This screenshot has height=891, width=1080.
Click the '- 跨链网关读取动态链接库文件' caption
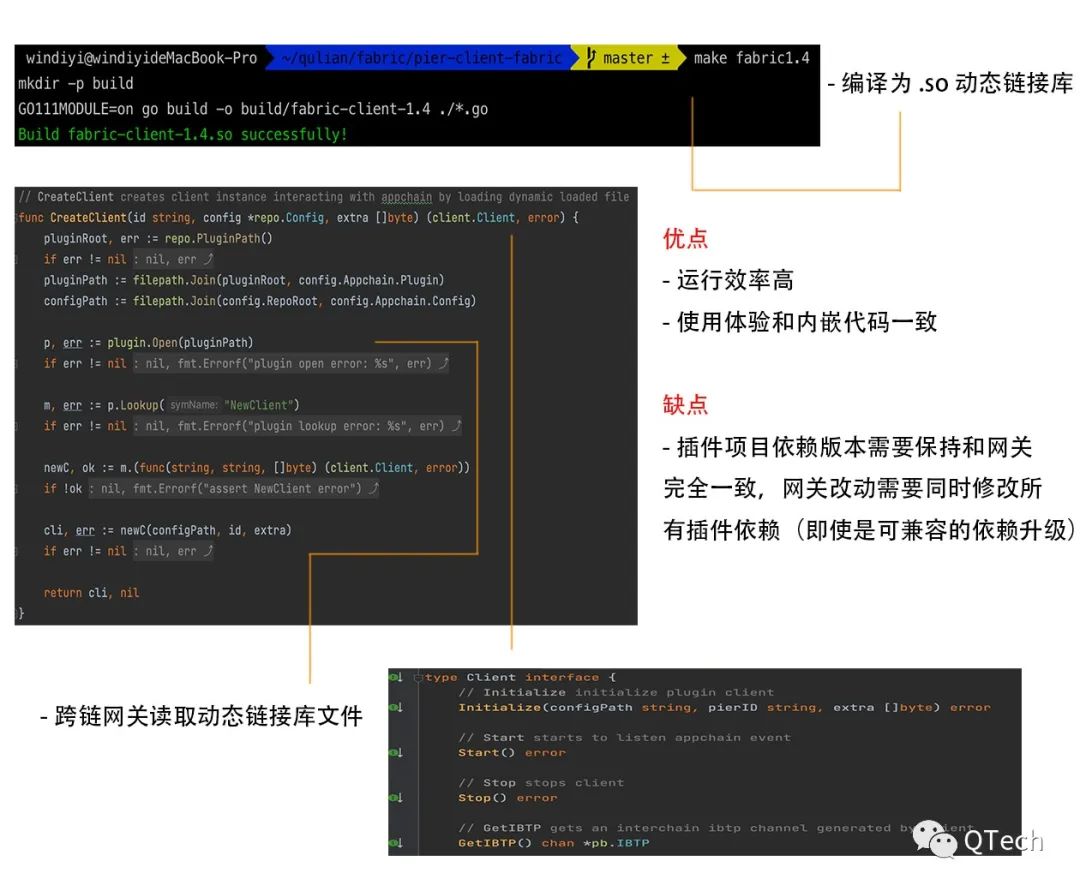pyautogui.click(x=201, y=716)
